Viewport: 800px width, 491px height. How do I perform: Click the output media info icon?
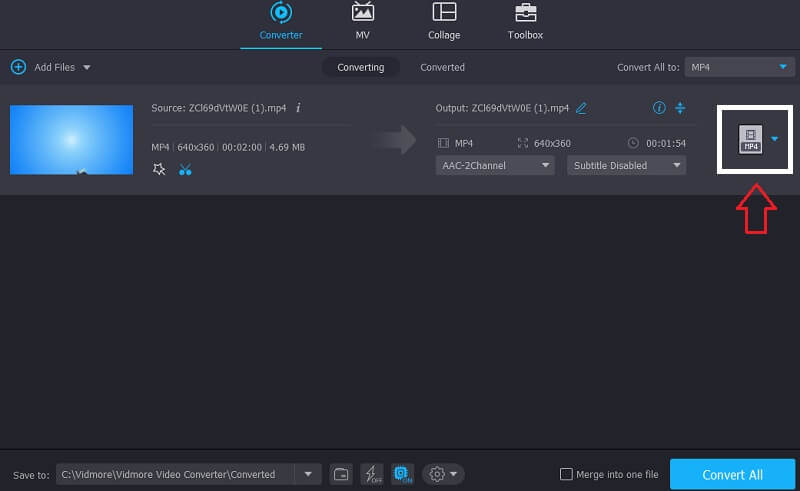pyautogui.click(x=658, y=108)
